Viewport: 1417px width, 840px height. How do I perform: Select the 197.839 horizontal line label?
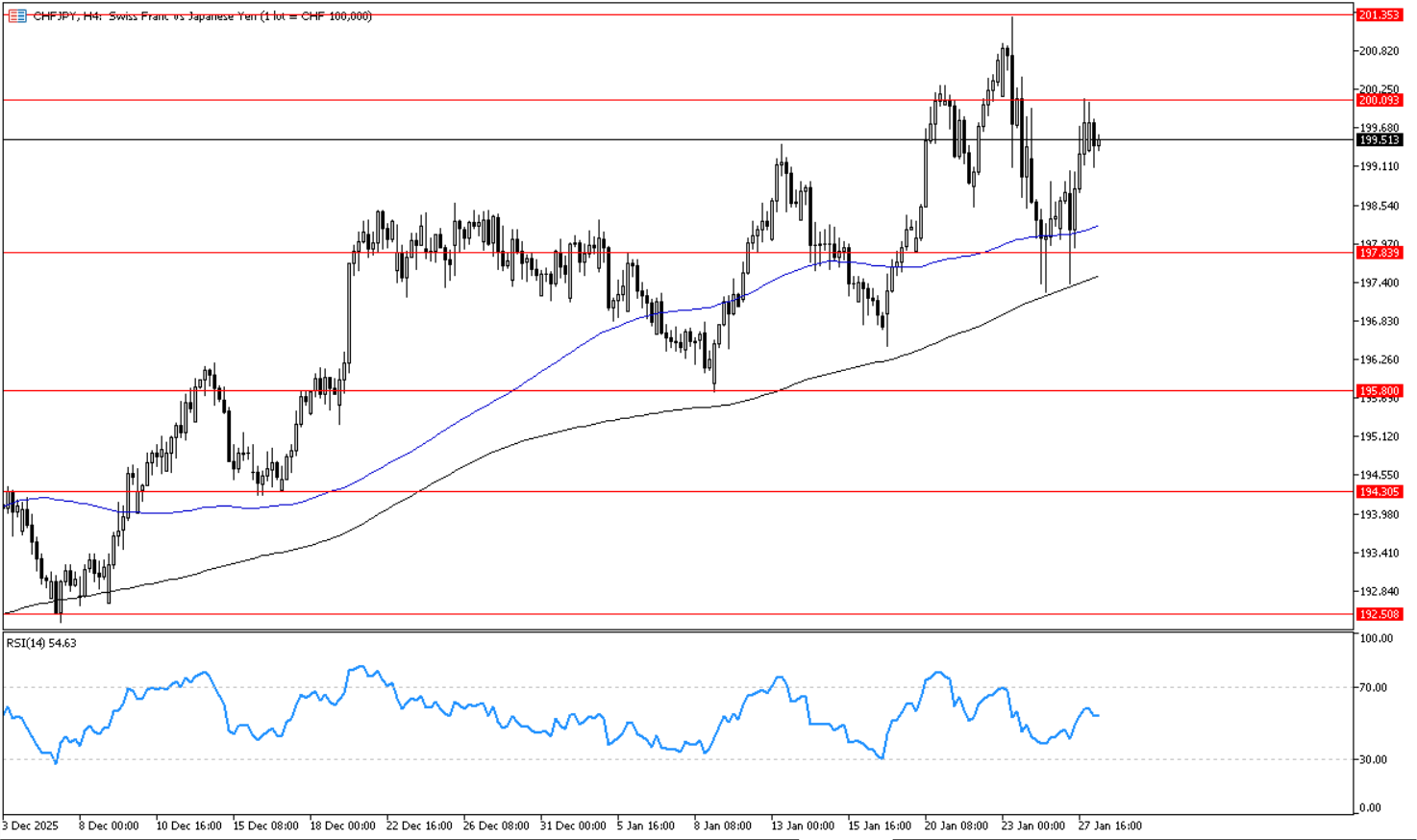1379,253
